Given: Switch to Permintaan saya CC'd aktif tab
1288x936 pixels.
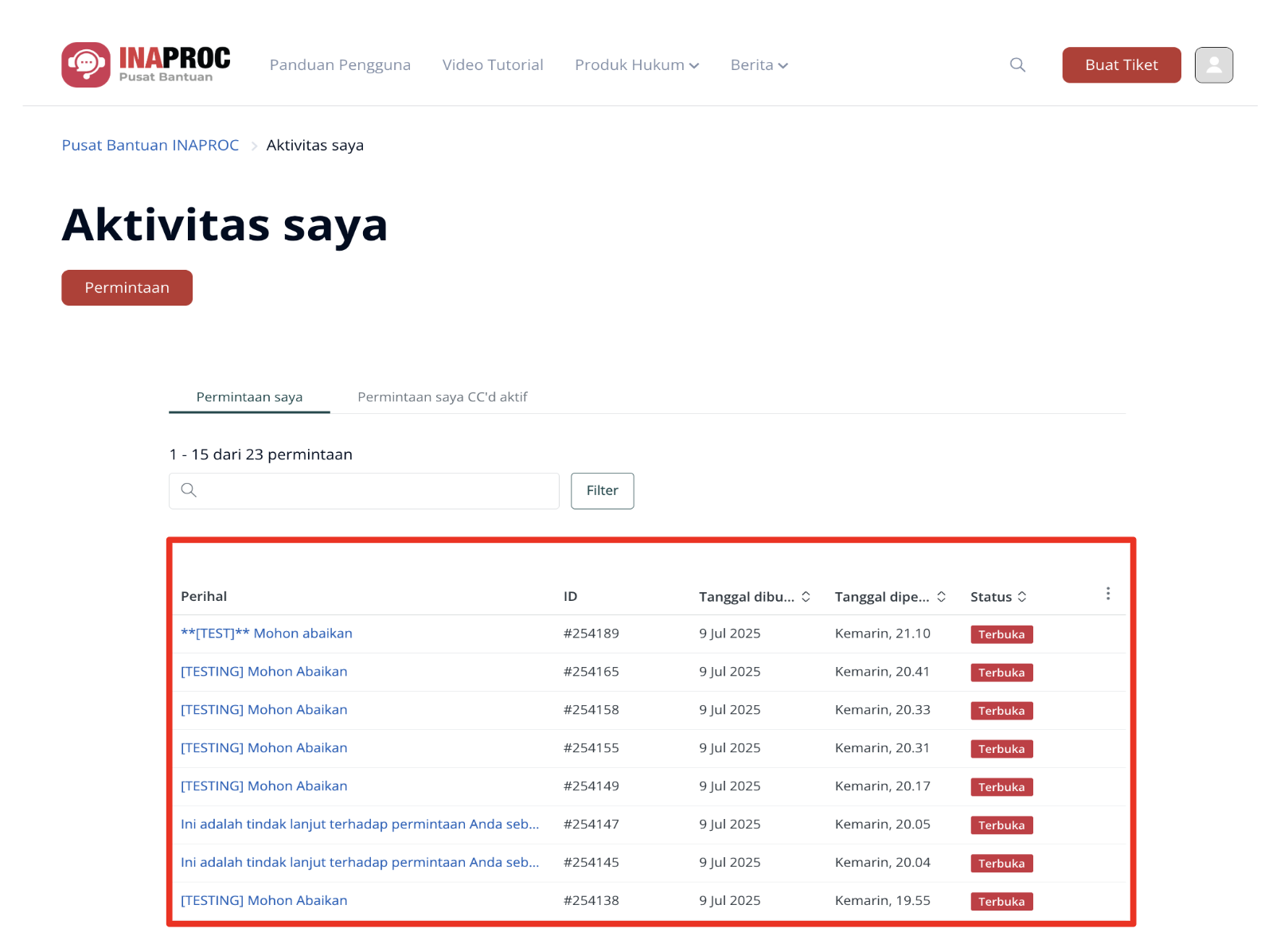Looking at the screenshot, I should pos(443,396).
